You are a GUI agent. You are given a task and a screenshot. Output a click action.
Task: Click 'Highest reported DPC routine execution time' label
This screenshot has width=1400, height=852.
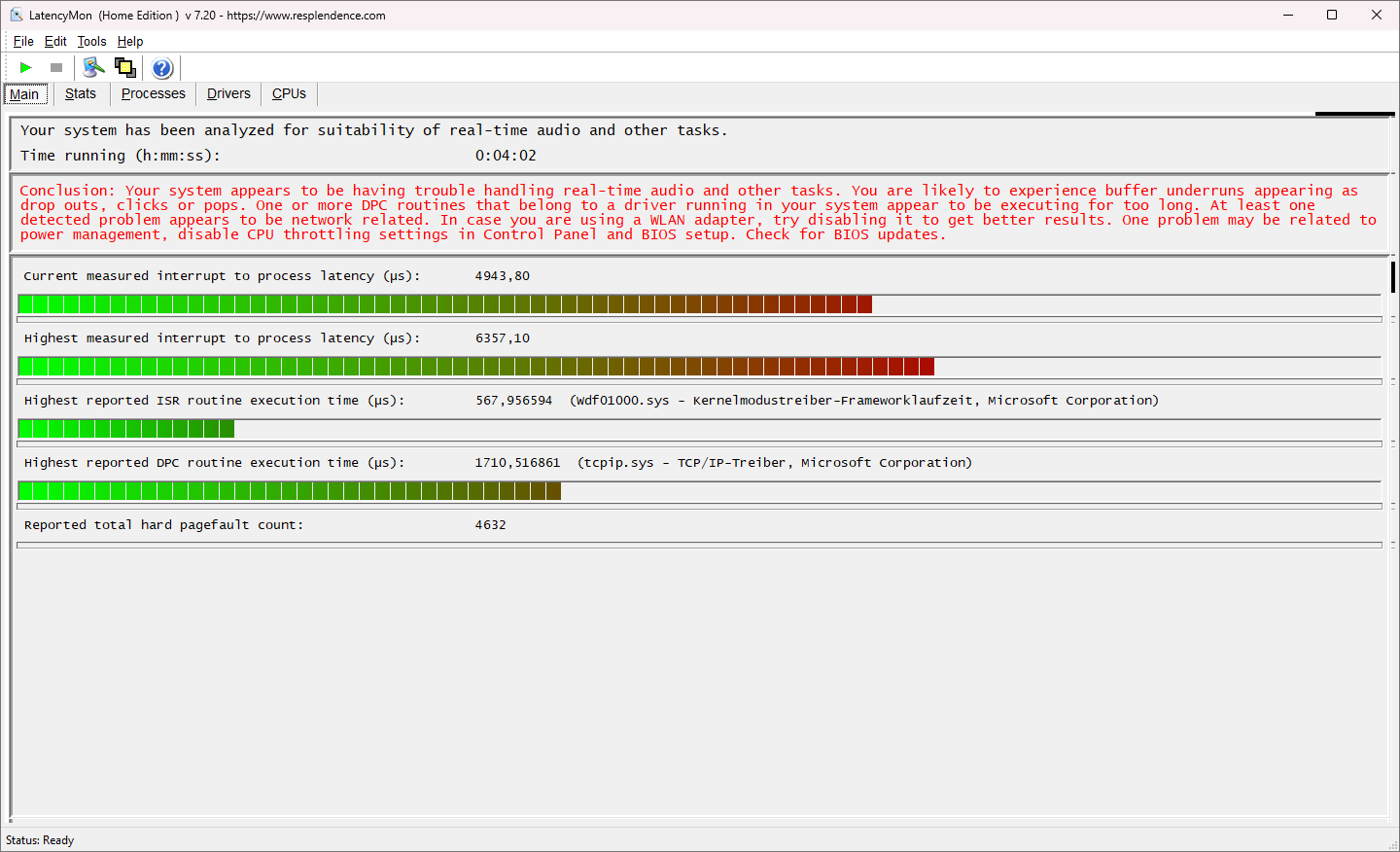[x=214, y=463]
